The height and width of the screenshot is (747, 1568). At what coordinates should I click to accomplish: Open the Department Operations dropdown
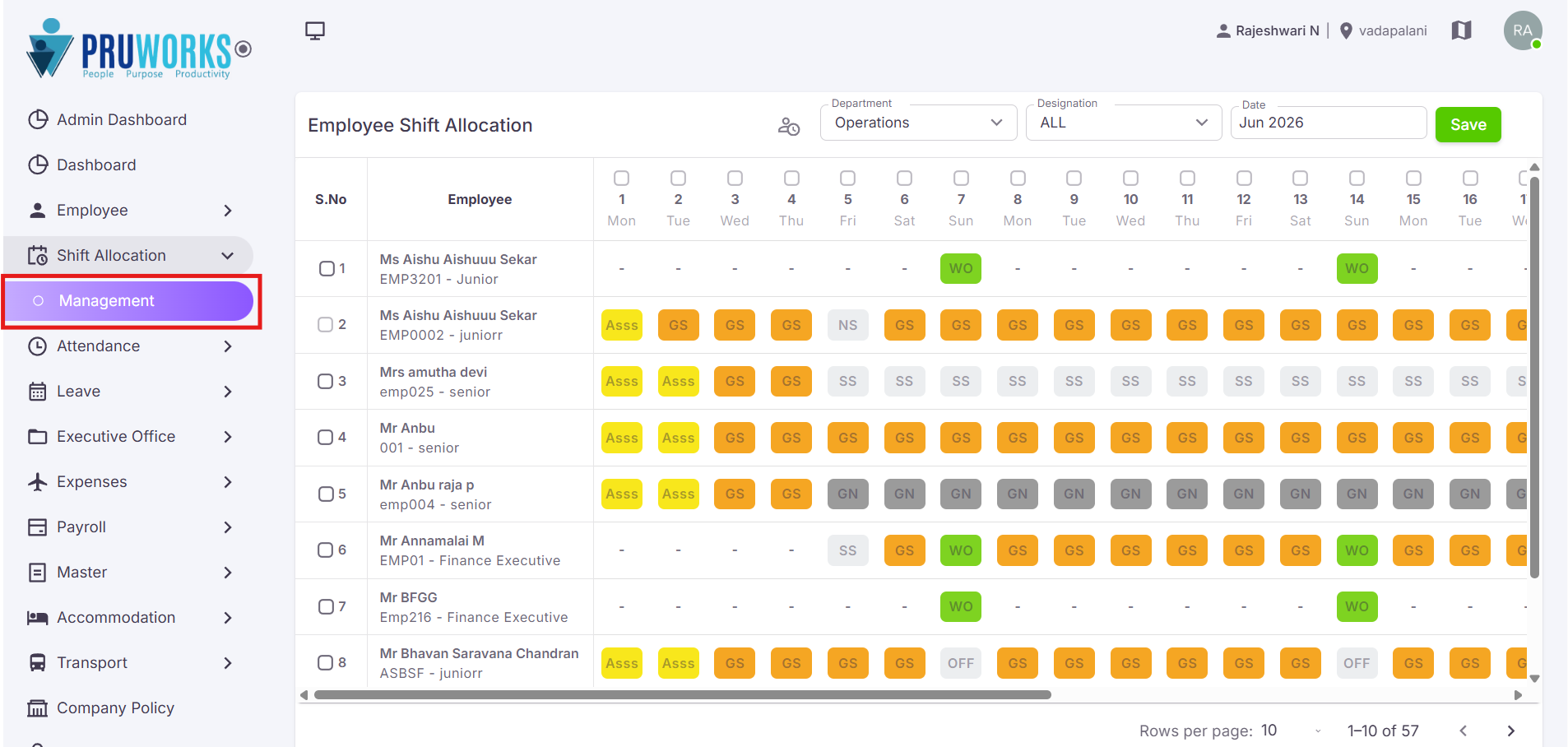[918, 123]
